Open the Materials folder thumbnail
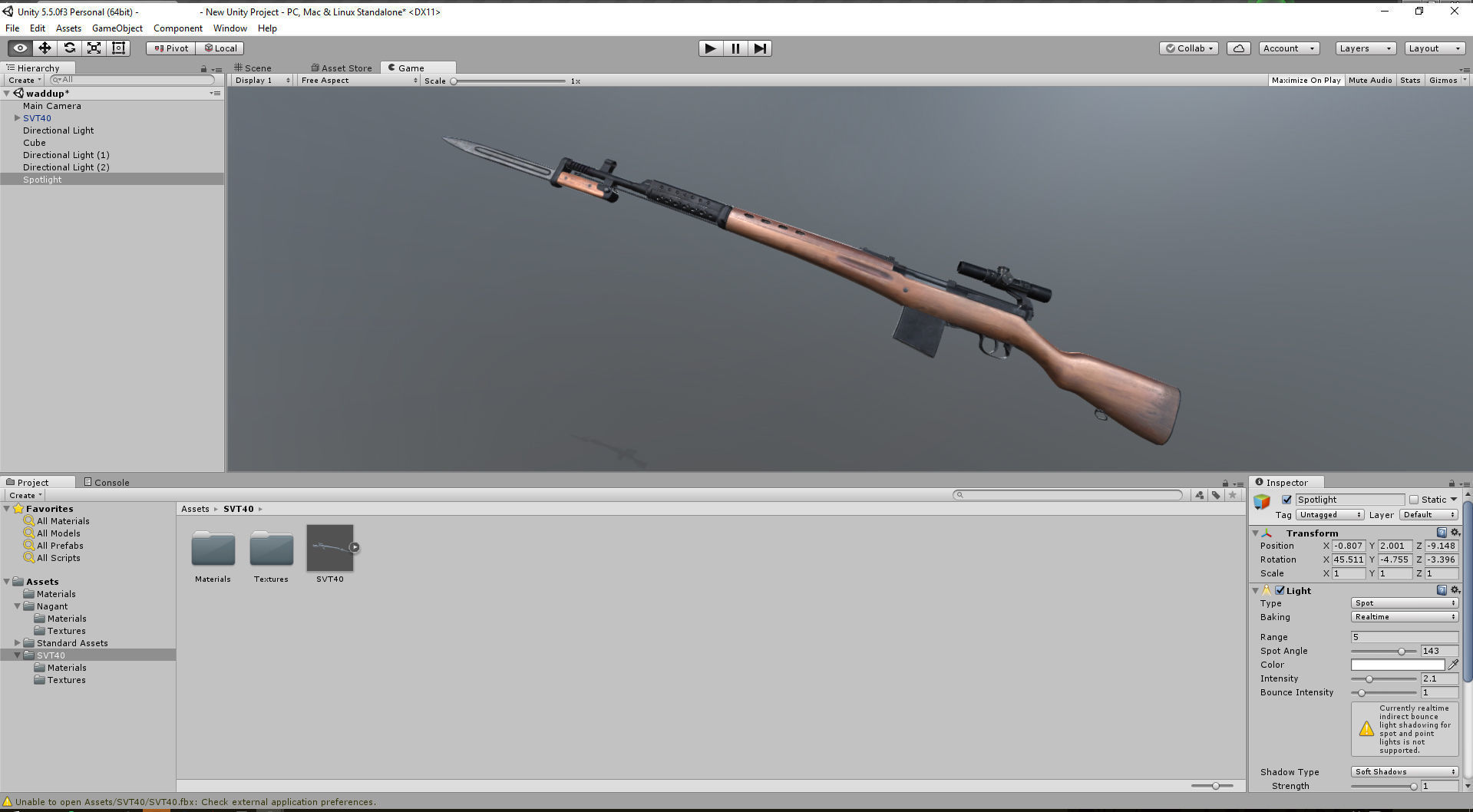 pyautogui.click(x=213, y=548)
